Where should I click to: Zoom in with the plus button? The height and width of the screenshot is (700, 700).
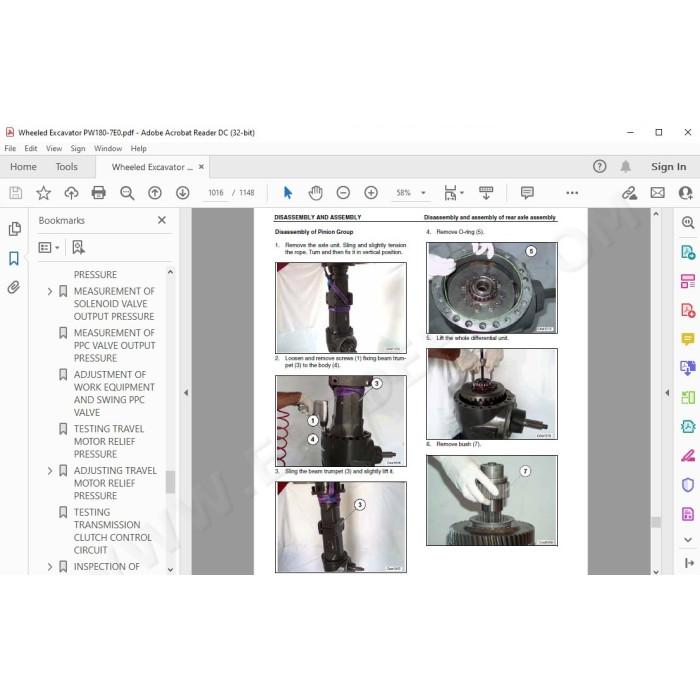(371, 193)
